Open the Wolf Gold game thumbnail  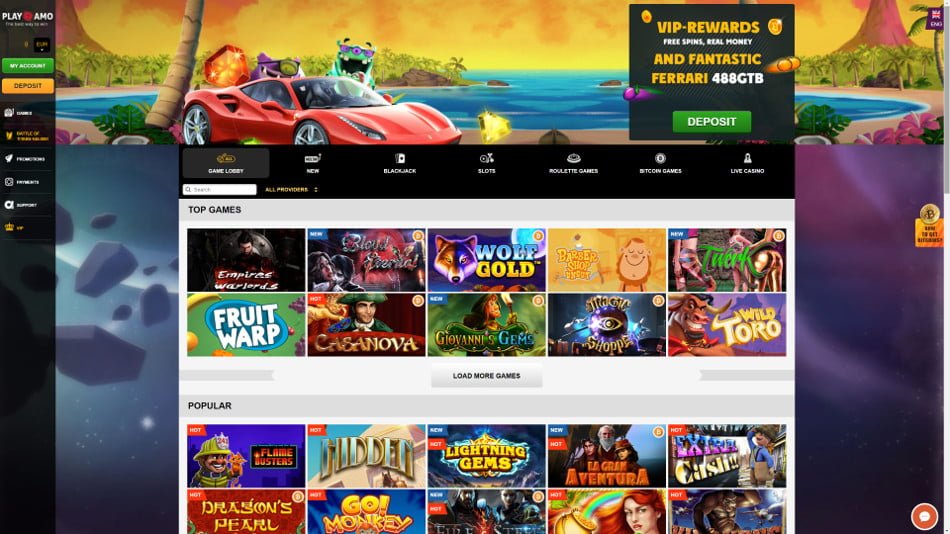pyautogui.click(x=487, y=260)
